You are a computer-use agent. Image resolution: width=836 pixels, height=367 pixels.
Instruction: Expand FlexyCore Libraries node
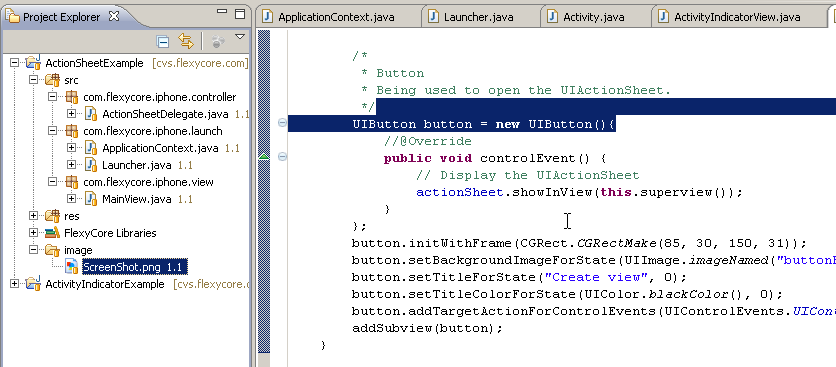coord(34,233)
